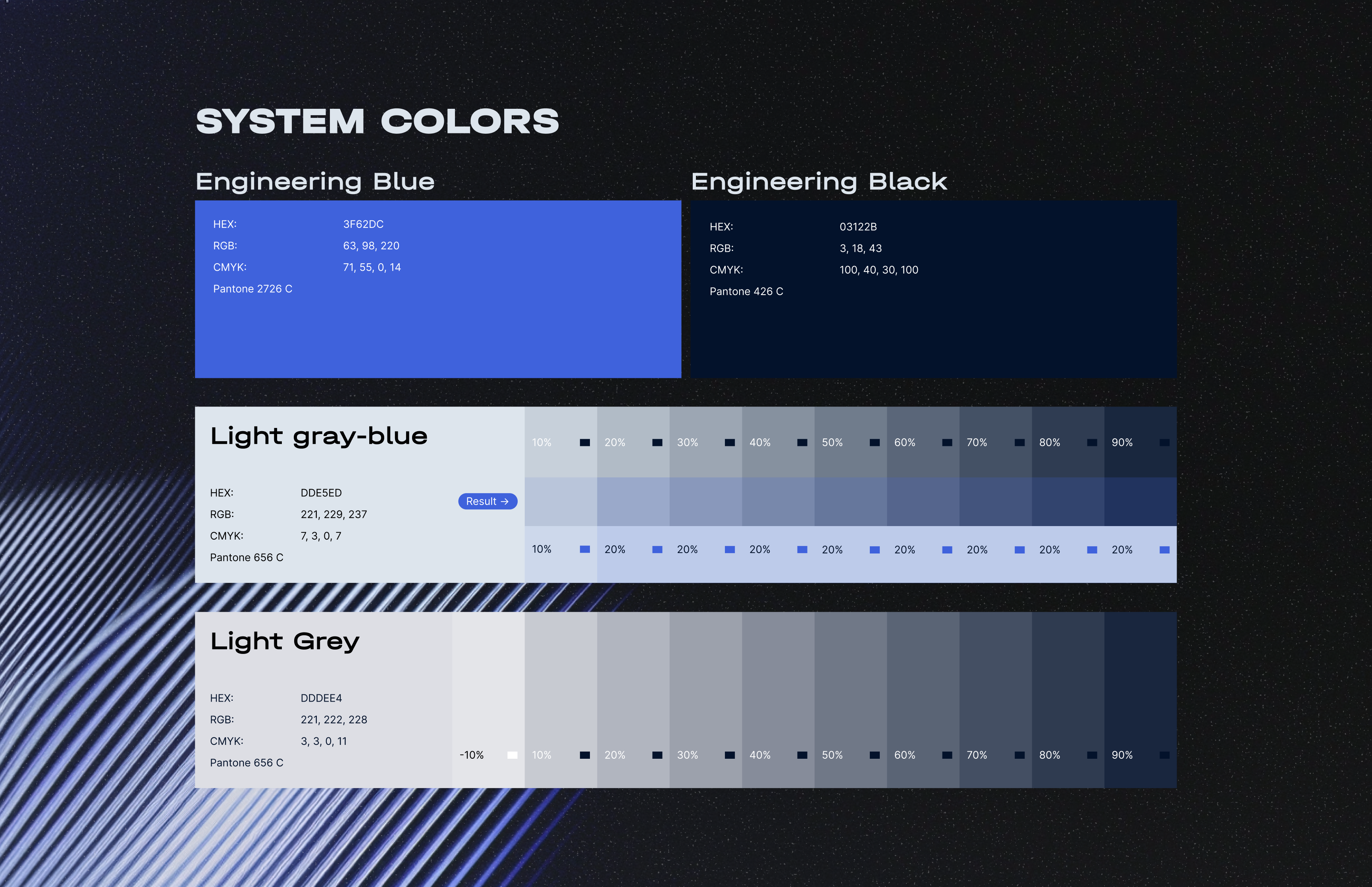Click the Pantone 426 C label

pos(746,291)
